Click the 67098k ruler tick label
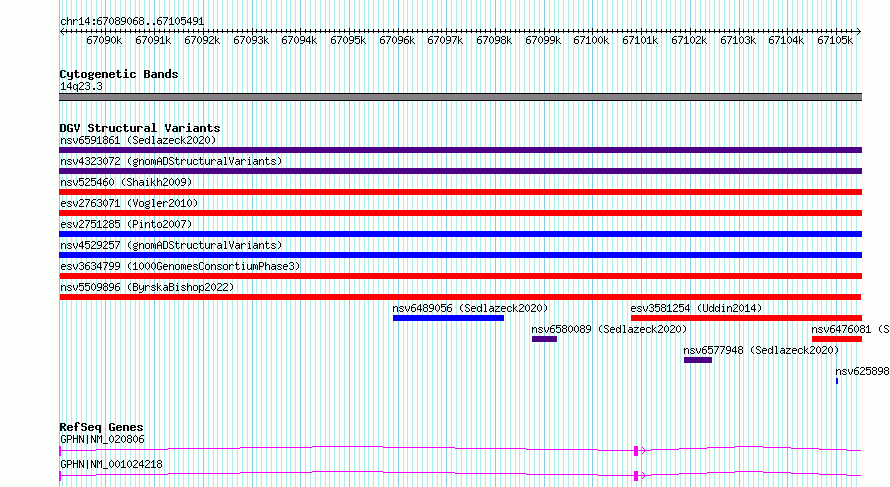 tap(494, 40)
